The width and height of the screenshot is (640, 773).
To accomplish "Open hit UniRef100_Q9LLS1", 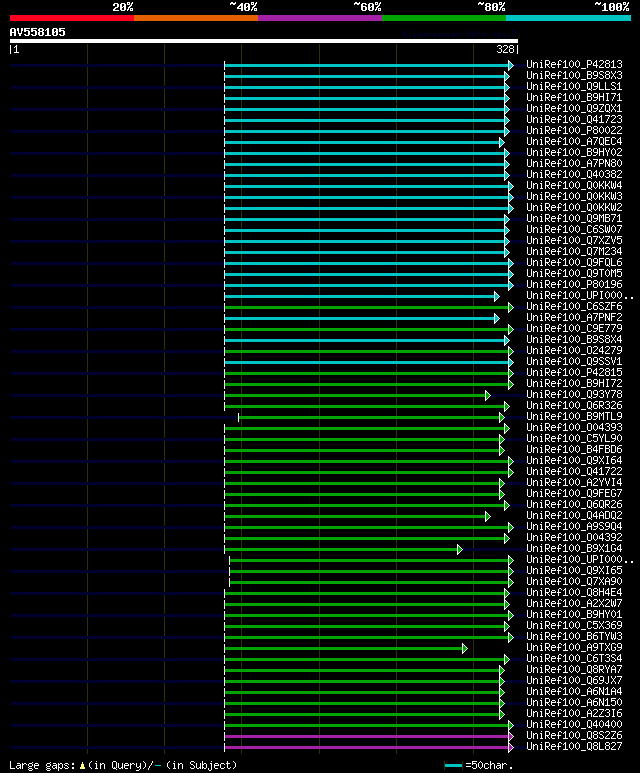I will (x=574, y=87).
